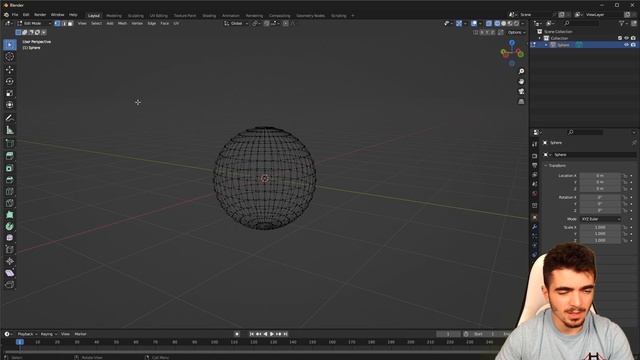Image resolution: width=640 pixels, height=360 pixels.
Task: Jump to the first frame button
Action: tap(252, 334)
